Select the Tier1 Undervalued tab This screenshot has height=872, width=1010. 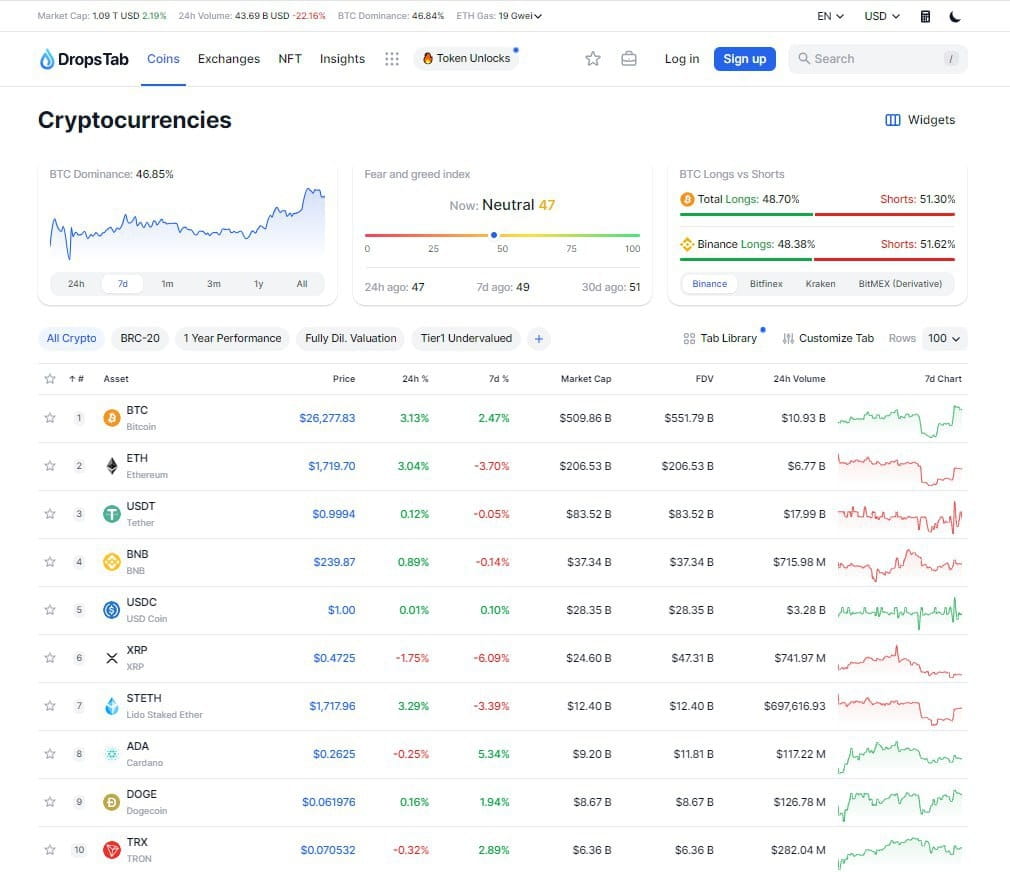pos(466,339)
